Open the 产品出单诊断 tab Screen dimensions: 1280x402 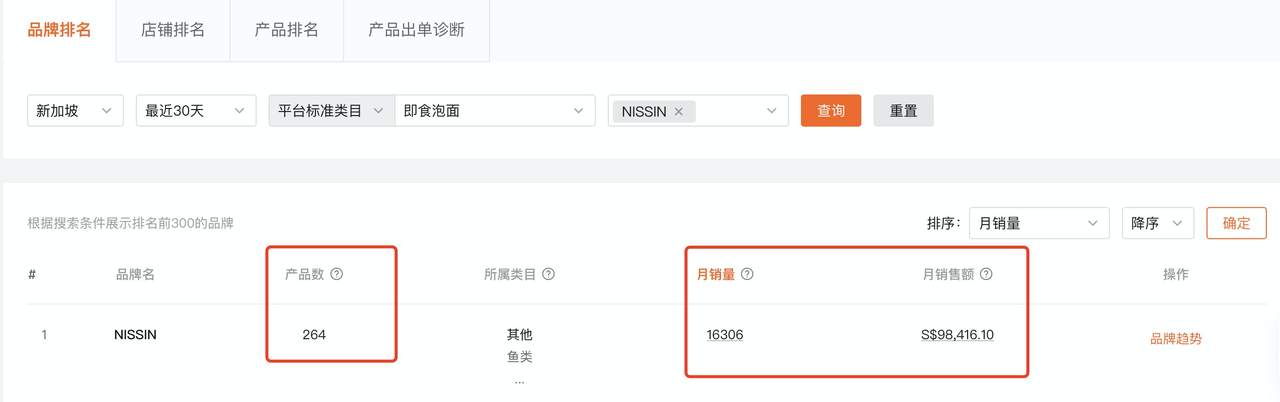click(x=417, y=30)
